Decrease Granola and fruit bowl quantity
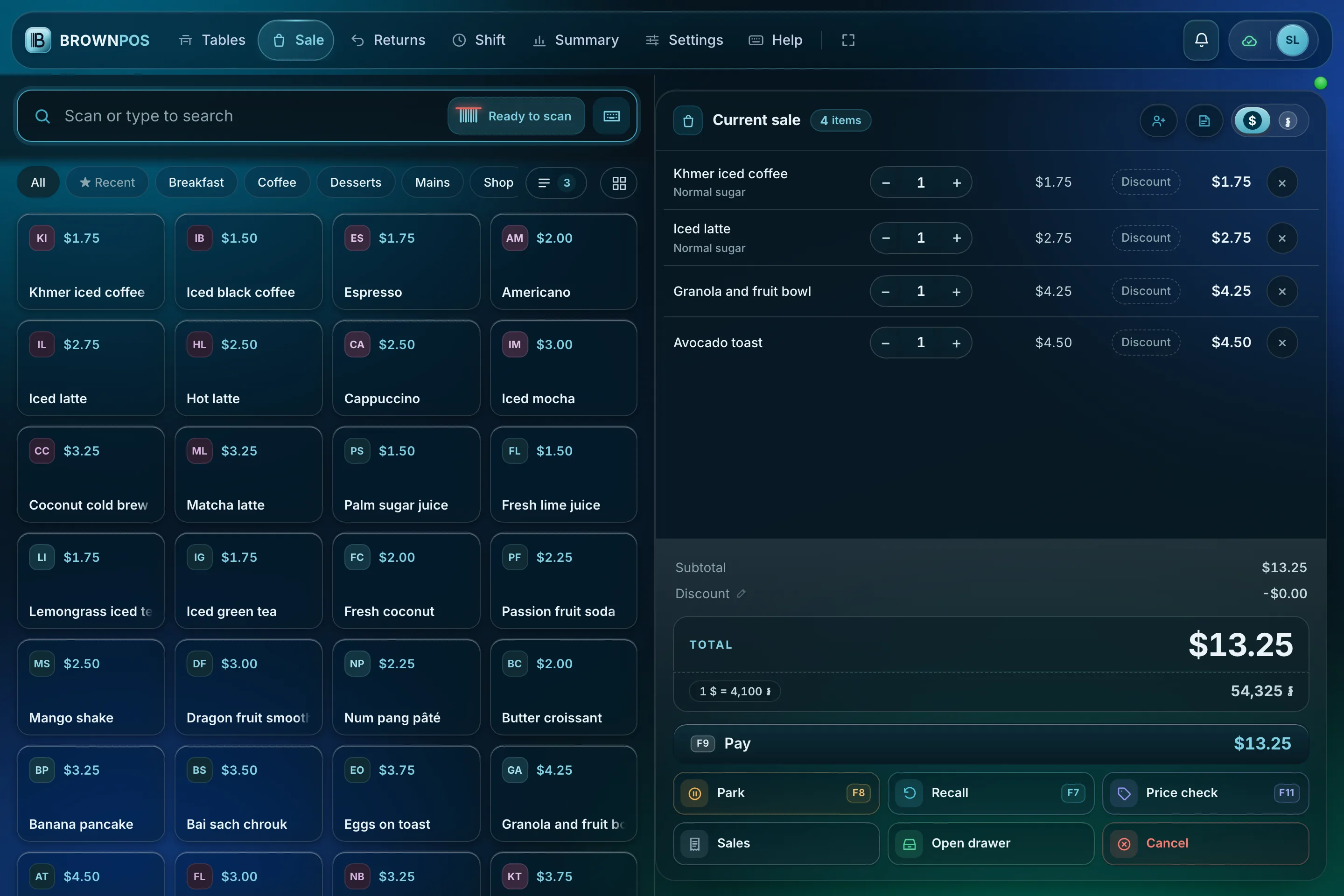This screenshot has width=1344, height=896. (x=886, y=291)
